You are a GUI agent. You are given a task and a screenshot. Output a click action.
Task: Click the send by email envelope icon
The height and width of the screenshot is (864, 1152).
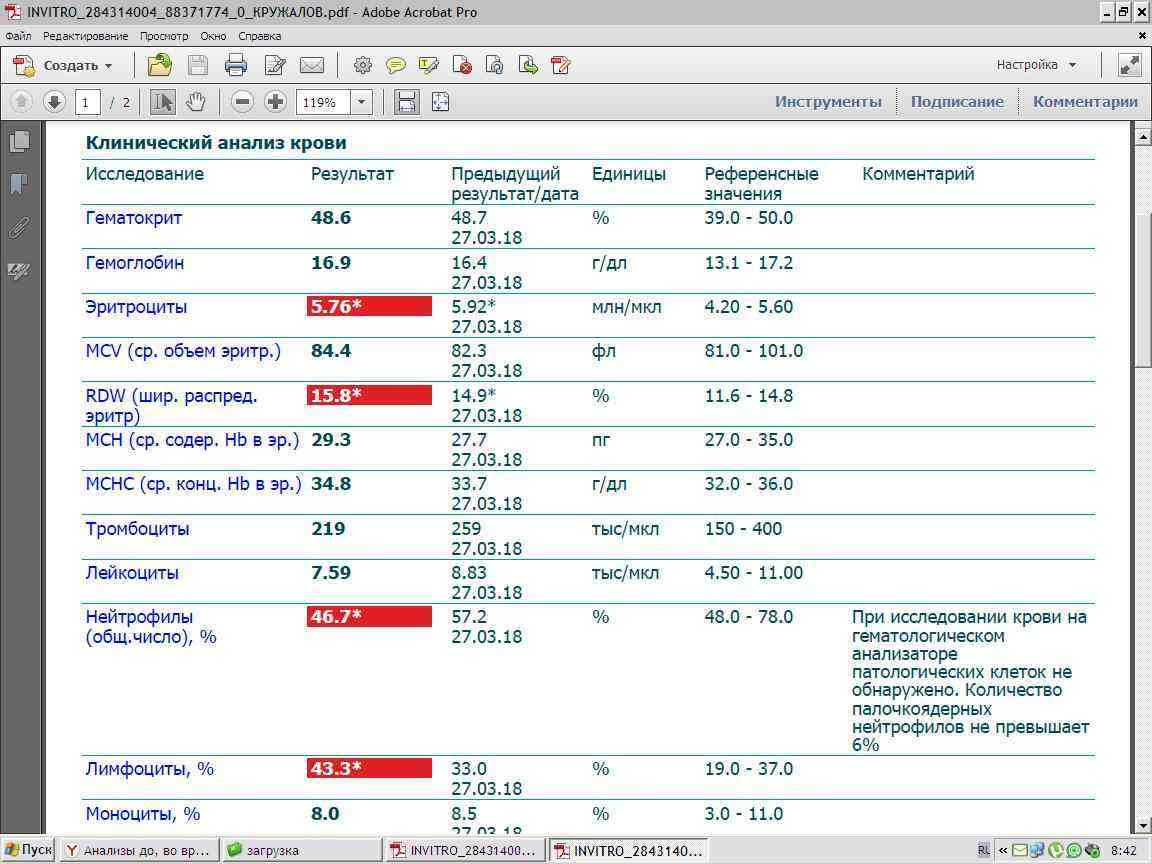[x=312, y=66]
